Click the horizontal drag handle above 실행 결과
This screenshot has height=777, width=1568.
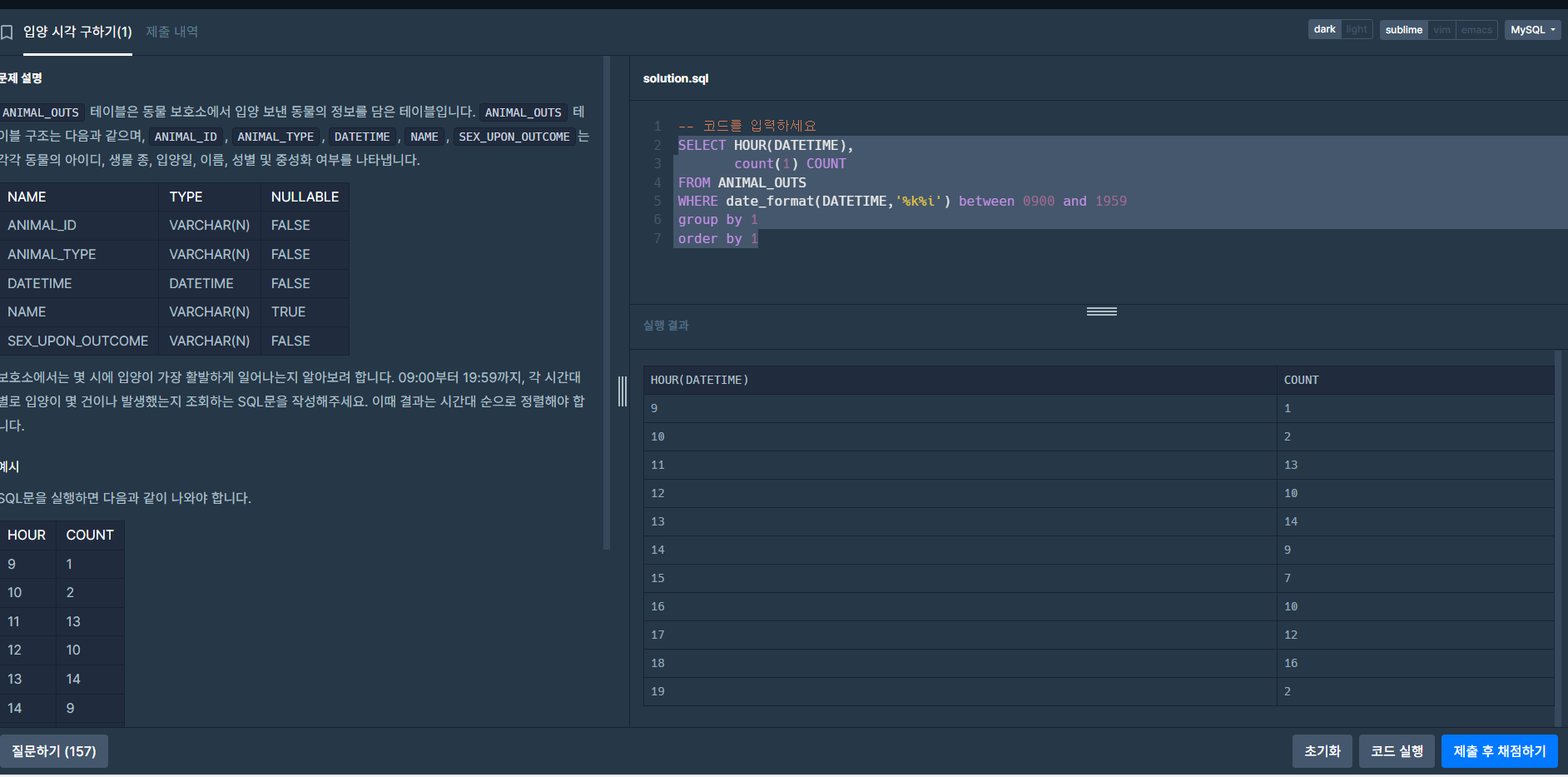click(x=1101, y=311)
